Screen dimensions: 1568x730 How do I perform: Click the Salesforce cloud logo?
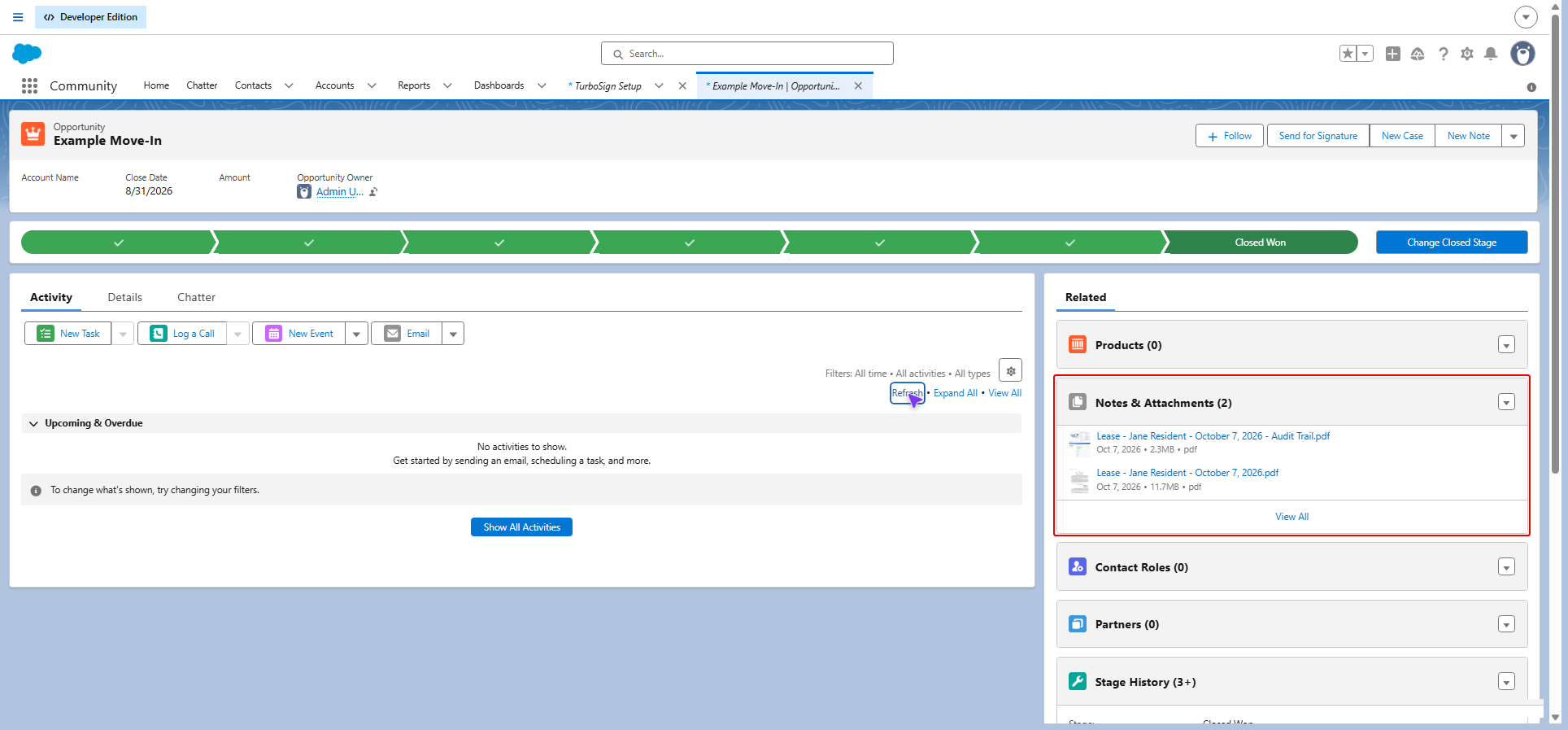point(27,54)
